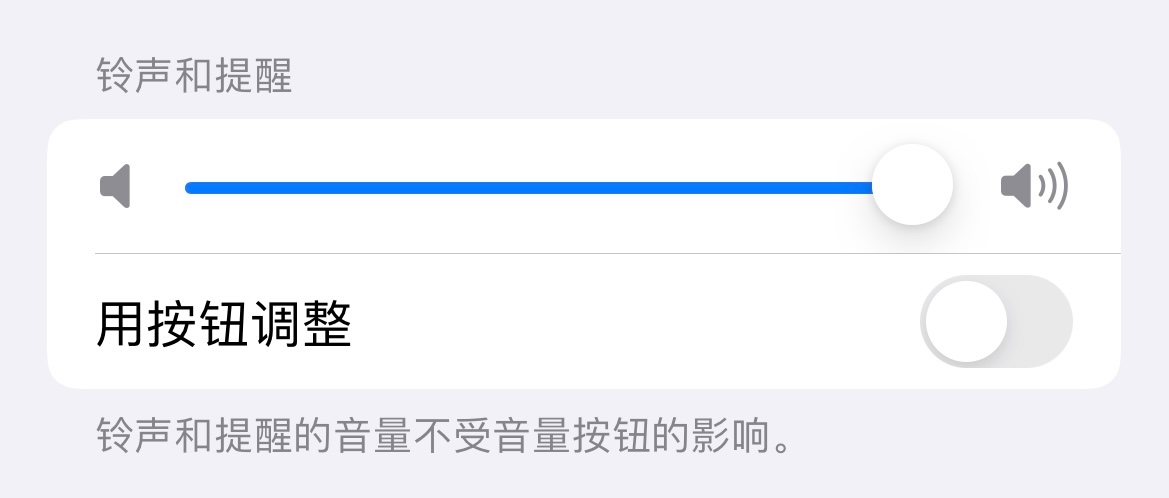
Task: Click the white circular volume slider knob
Action: pyautogui.click(x=913, y=185)
